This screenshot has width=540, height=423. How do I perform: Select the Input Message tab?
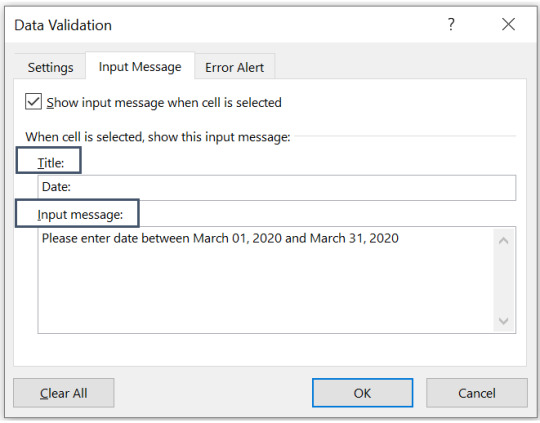[140, 66]
